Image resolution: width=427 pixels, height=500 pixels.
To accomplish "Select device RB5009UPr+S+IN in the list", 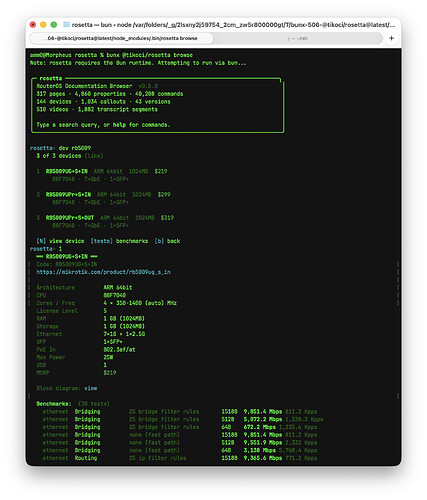I will (x=68, y=195).
